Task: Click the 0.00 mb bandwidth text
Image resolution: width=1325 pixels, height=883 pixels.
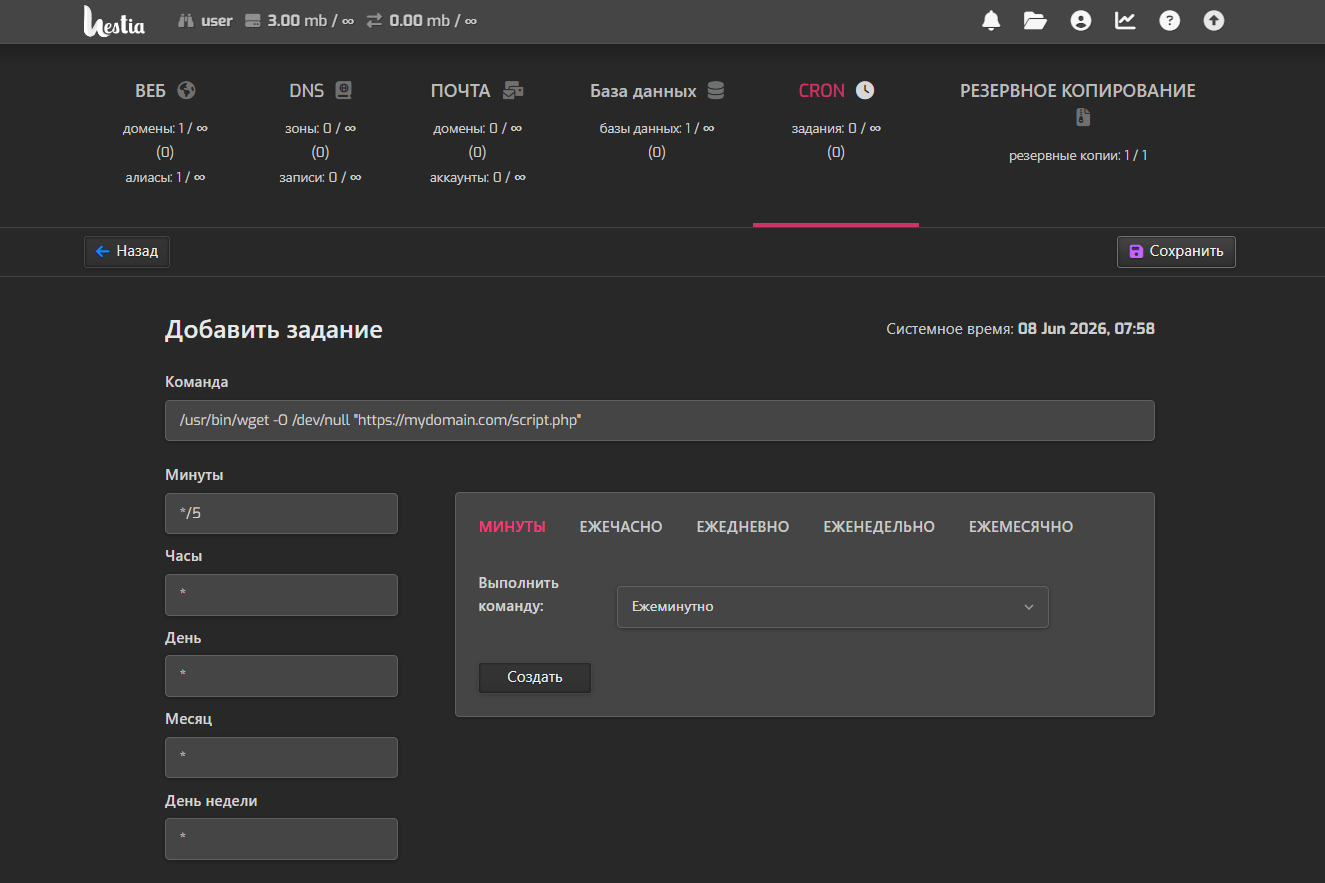Action: tap(433, 20)
